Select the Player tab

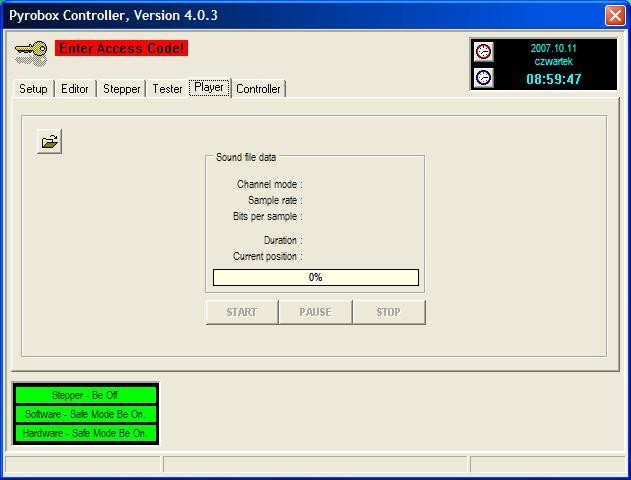(209, 87)
